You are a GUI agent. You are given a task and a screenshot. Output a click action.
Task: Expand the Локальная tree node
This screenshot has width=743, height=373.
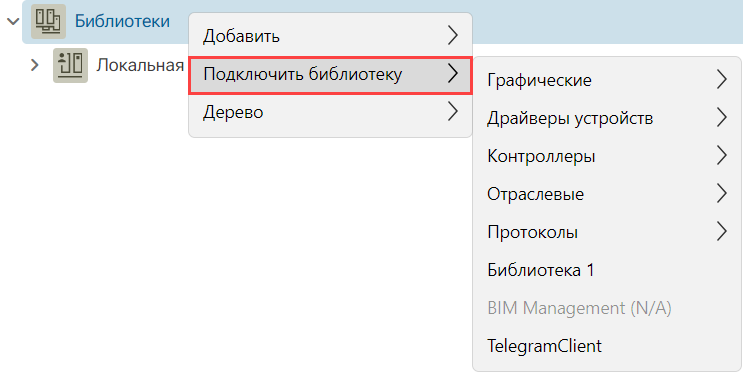pyautogui.click(x=35, y=65)
